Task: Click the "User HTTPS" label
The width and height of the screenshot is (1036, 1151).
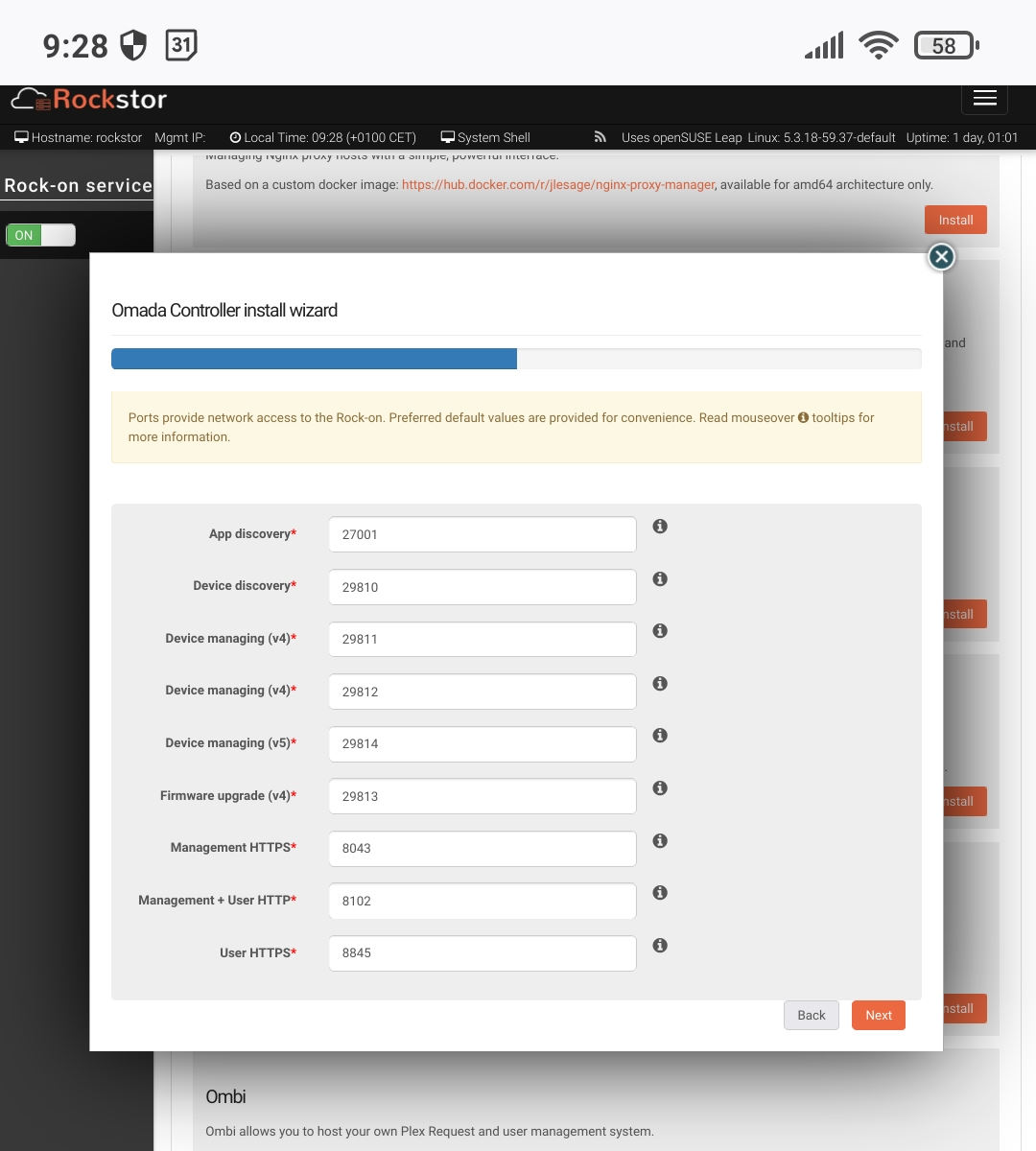Action: click(258, 953)
